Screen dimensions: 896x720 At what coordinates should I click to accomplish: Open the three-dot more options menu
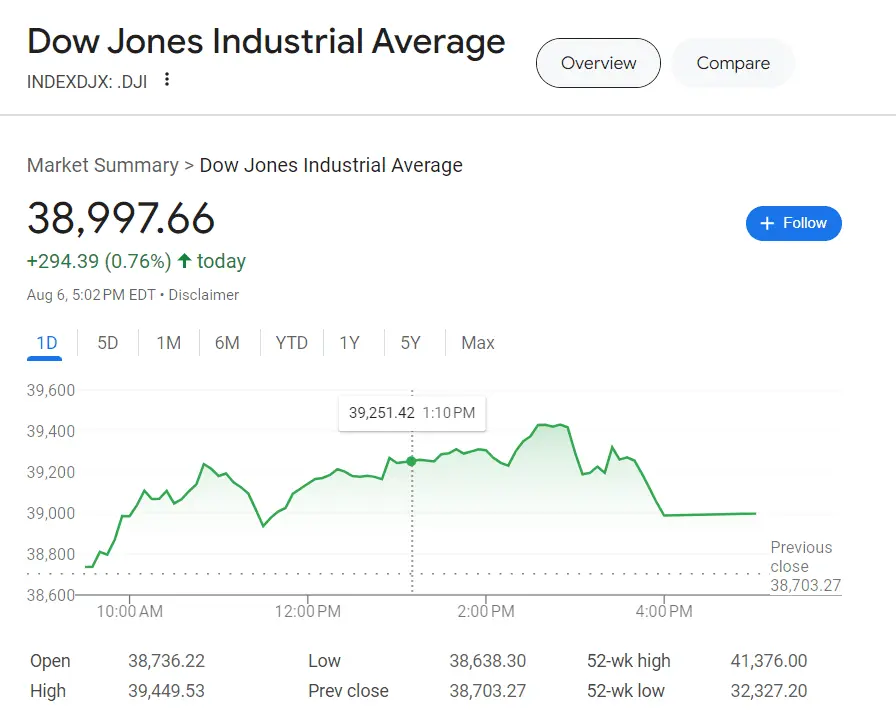(167, 80)
